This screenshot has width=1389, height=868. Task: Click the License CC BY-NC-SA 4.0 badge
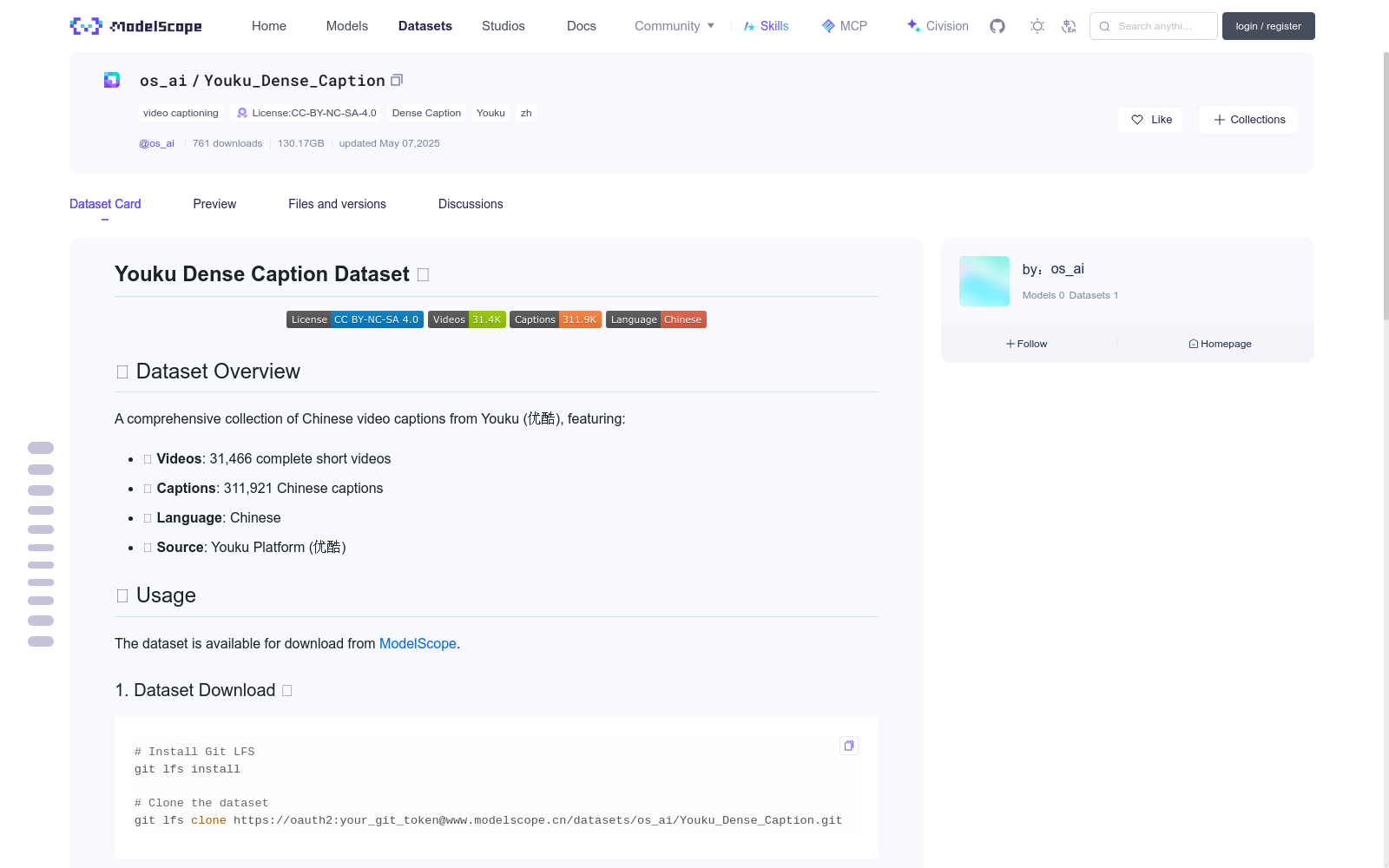355,319
